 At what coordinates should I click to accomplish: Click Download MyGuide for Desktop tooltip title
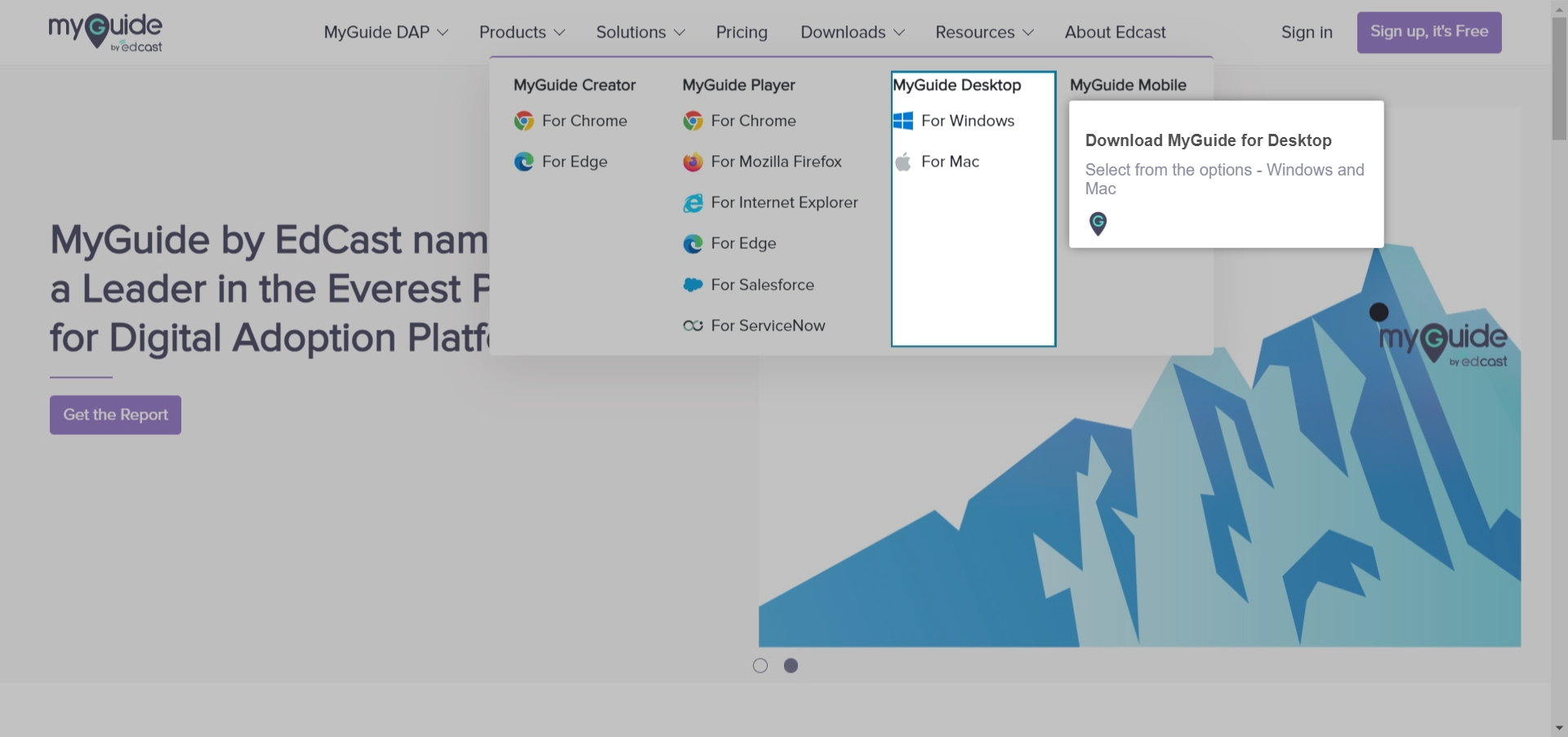click(x=1209, y=140)
